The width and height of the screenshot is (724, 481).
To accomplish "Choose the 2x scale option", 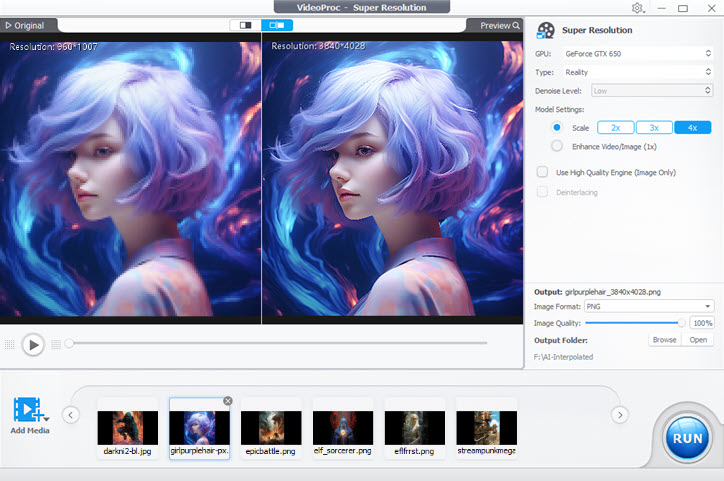I will pyautogui.click(x=615, y=128).
